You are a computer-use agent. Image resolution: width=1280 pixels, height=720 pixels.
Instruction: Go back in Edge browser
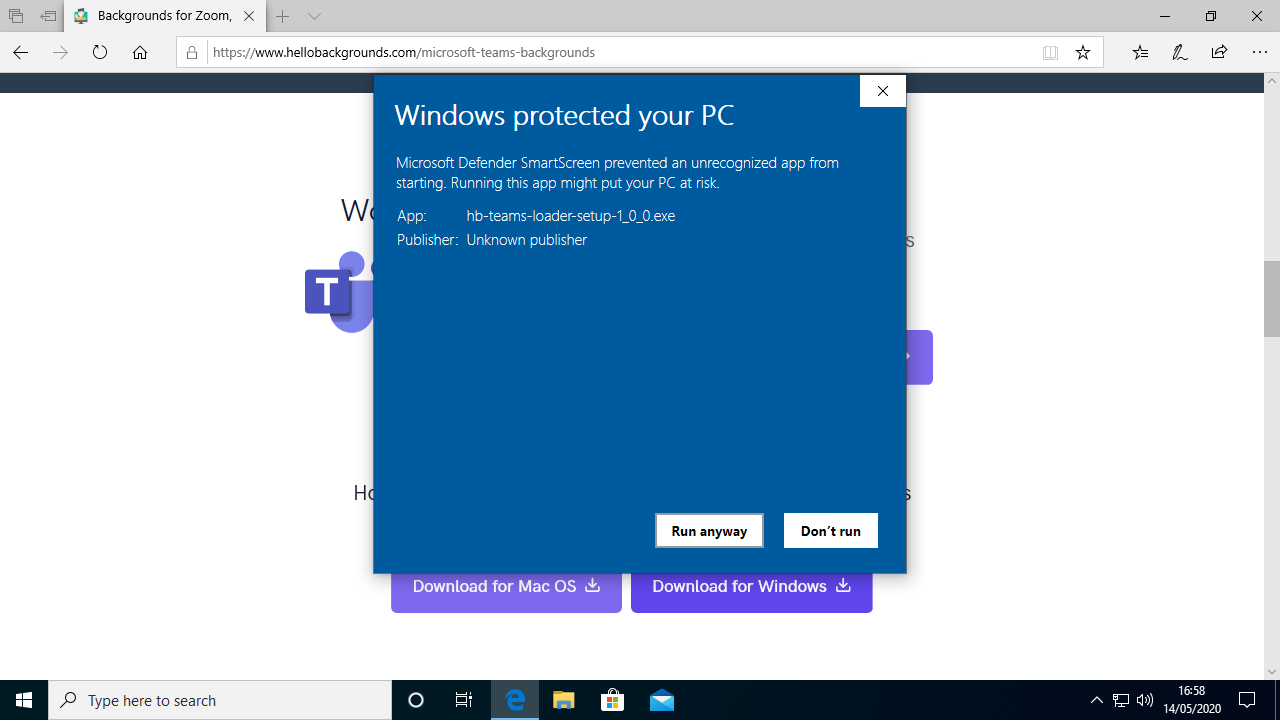pyautogui.click(x=21, y=53)
